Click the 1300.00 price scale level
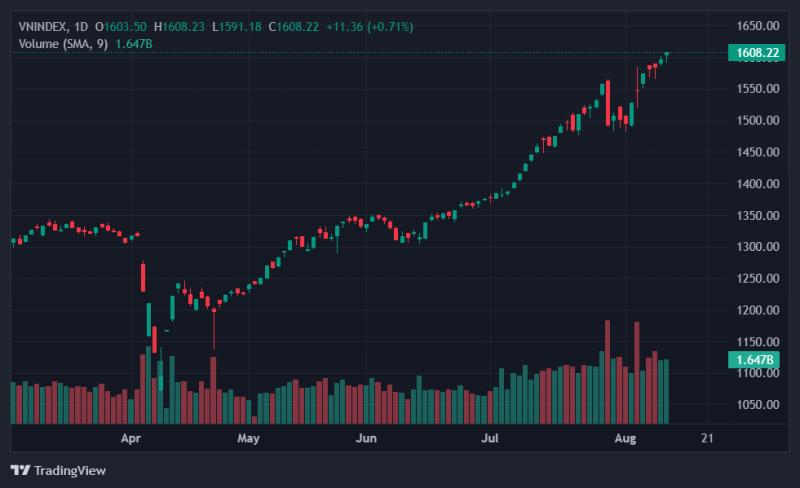800x488 pixels. click(x=758, y=247)
